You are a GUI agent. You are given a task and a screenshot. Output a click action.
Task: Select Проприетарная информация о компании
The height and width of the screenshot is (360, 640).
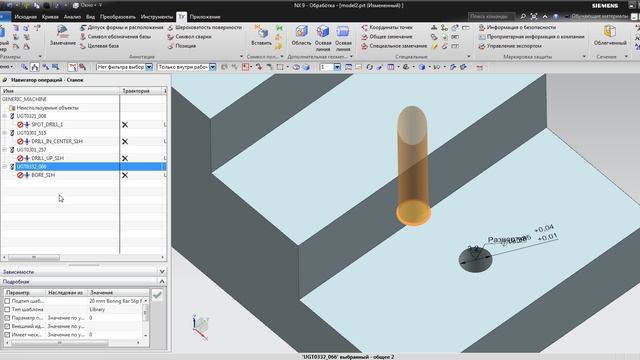coord(531,37)
